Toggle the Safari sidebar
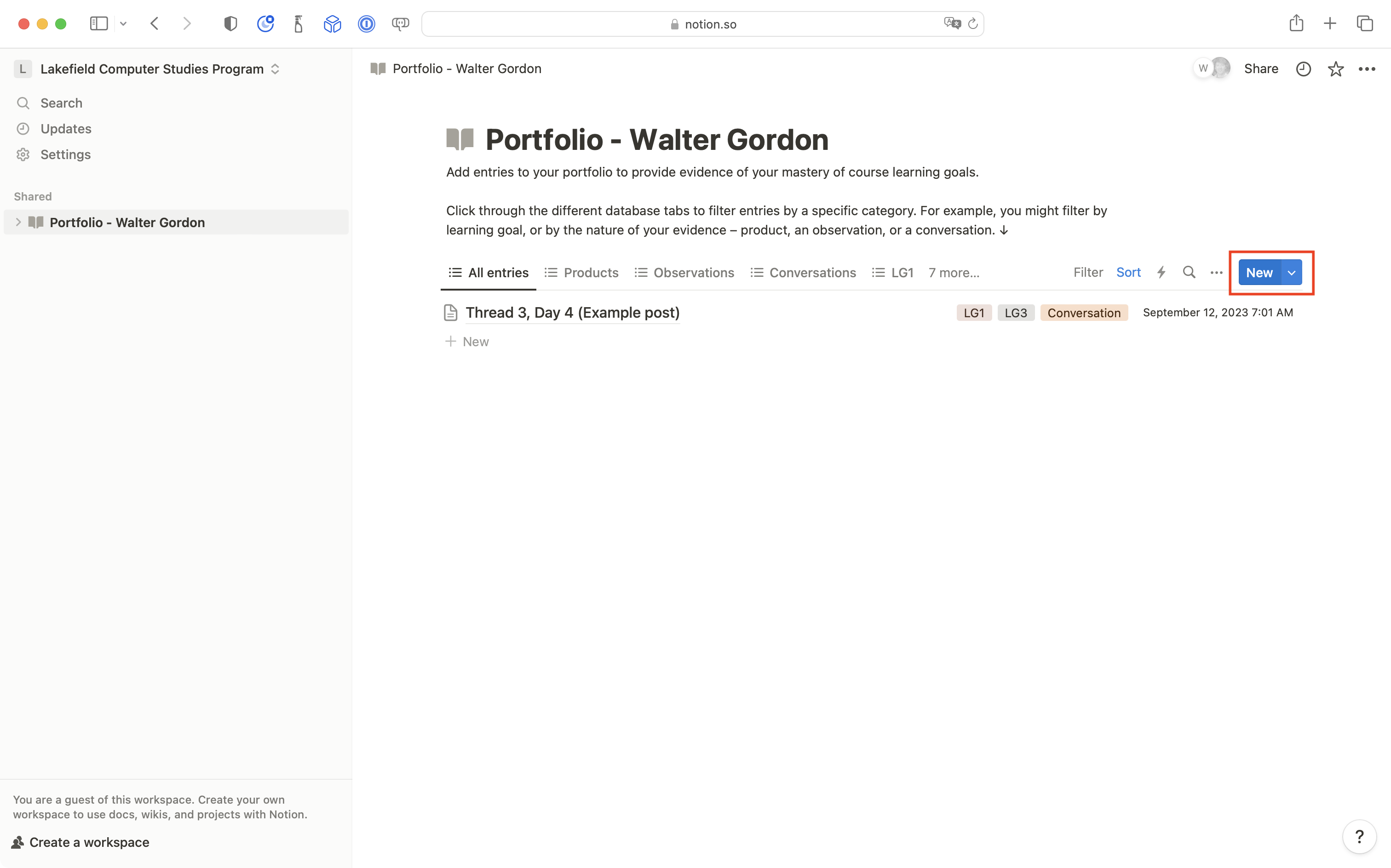Image resolution: width=1391 pixels, height=868 pixels. tap(99, 23)
